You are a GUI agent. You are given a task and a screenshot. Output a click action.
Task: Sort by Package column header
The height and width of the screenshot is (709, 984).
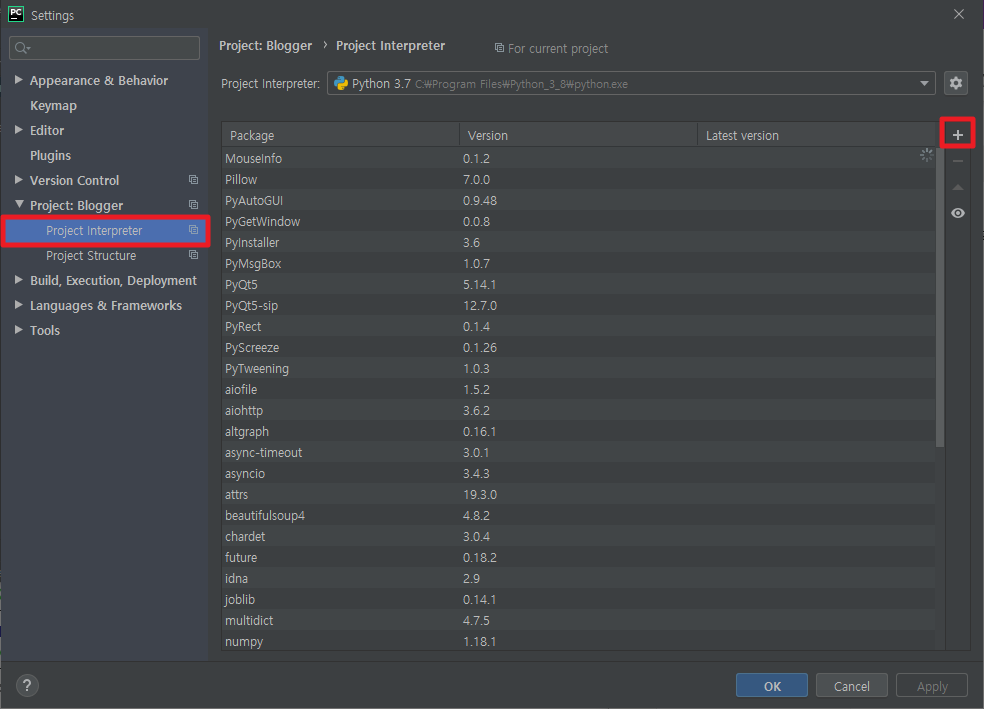(x=340, y=135)
